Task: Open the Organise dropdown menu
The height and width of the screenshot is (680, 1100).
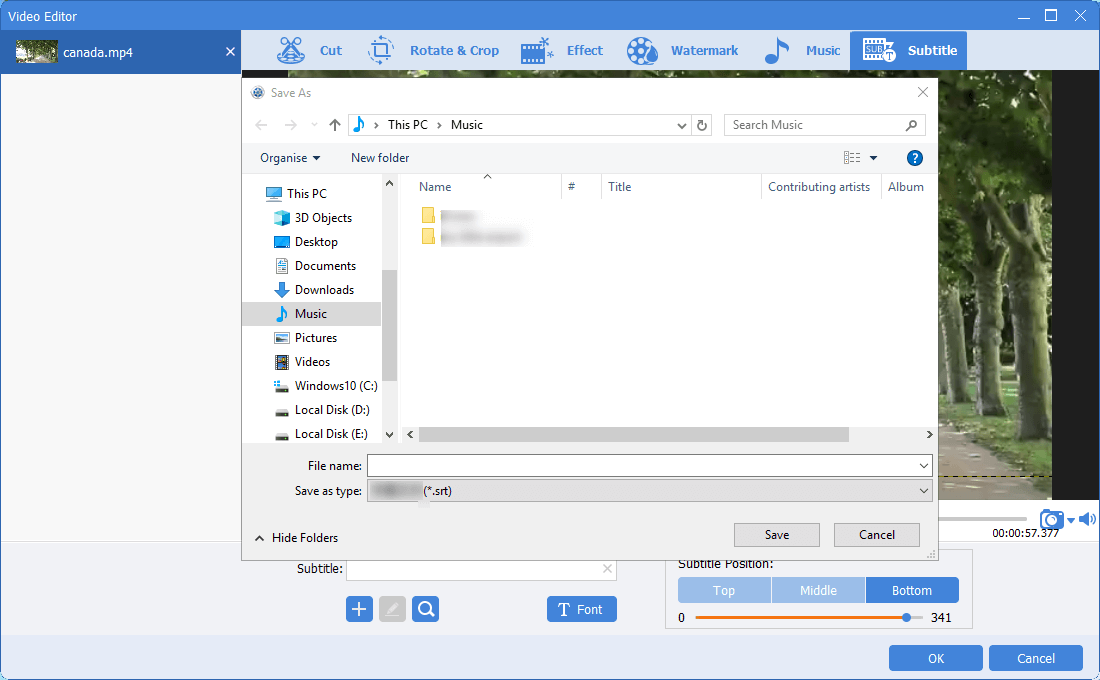Action: (x=290, y=158)
